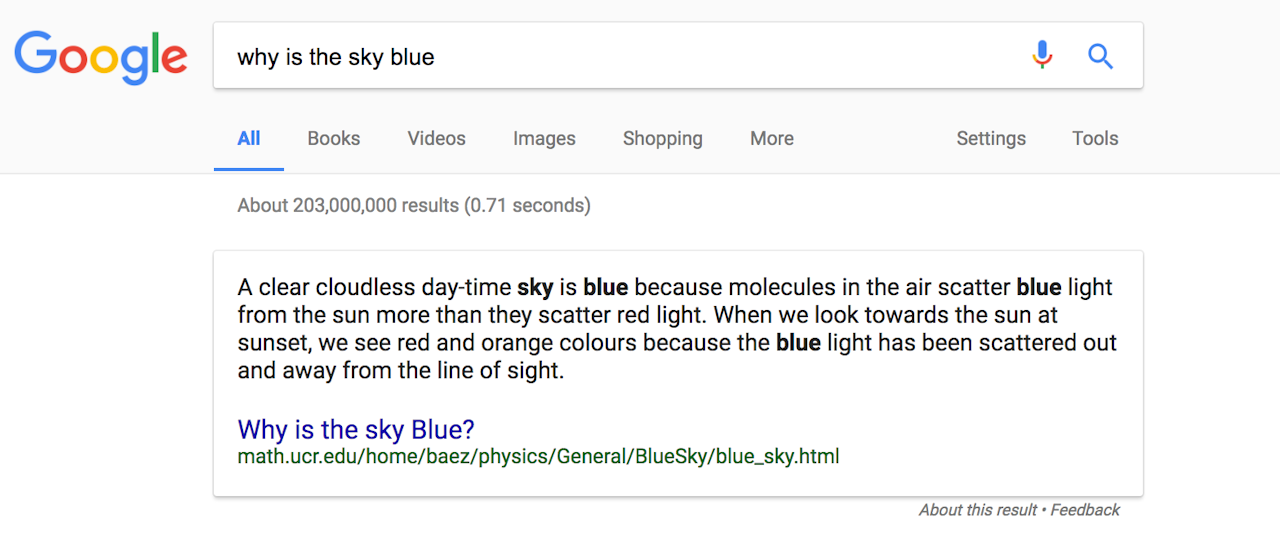The height and width of the screenshot is (545, 1280).
Task: Click the bold word "sky" in the snippet paragraph
Action: coord(535,288)
